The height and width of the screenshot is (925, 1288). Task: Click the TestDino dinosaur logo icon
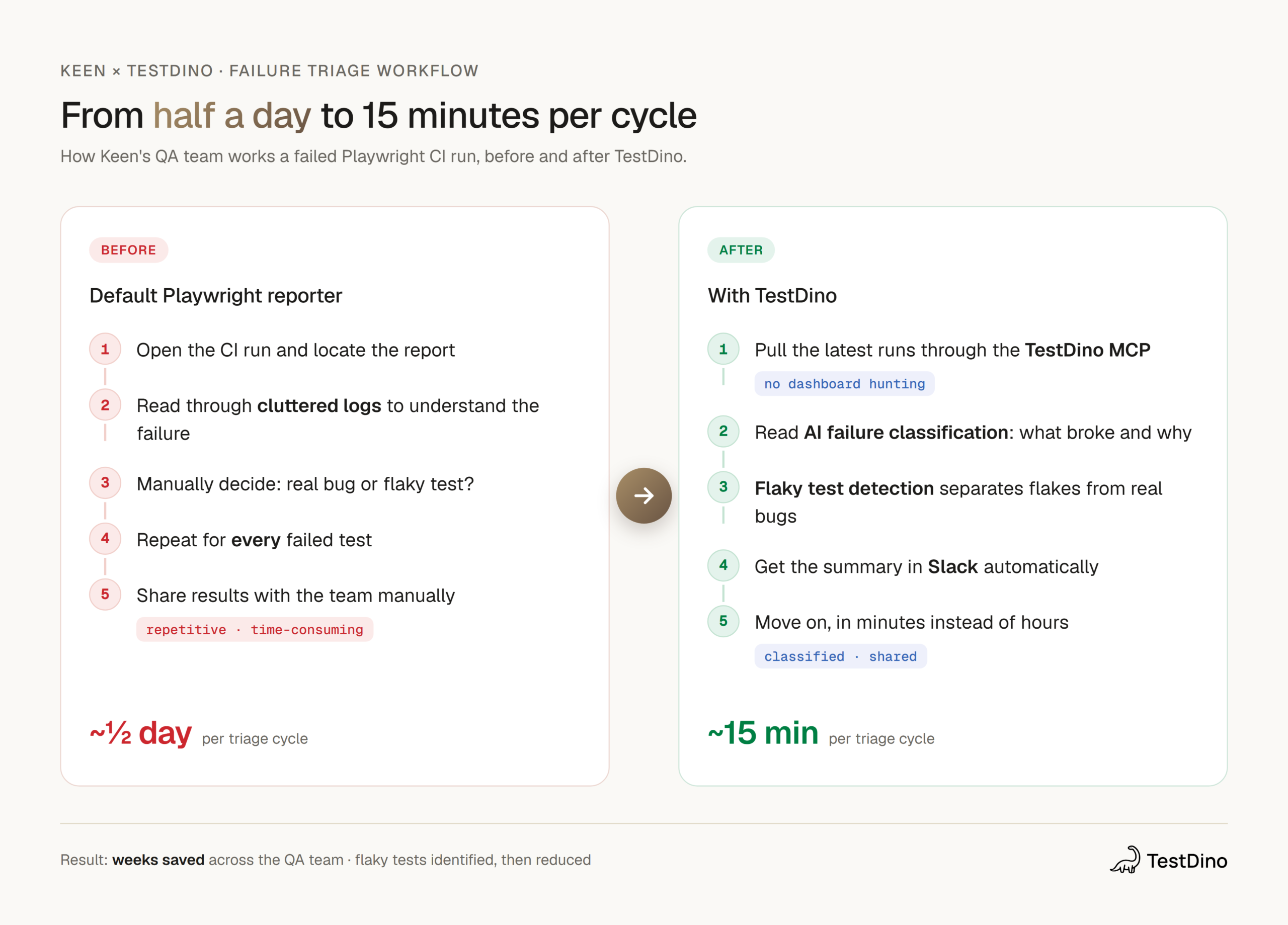point(1125,860)
